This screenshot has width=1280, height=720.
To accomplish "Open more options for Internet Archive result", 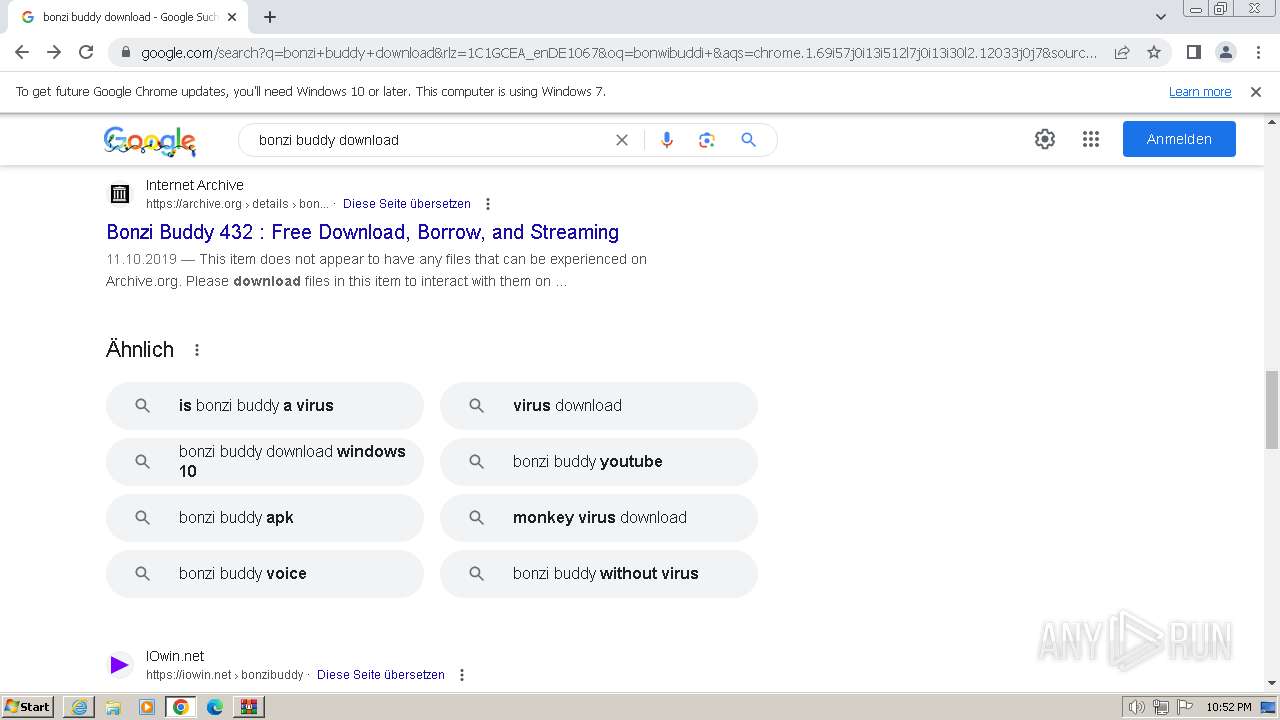I will click(x=488, y=204).
